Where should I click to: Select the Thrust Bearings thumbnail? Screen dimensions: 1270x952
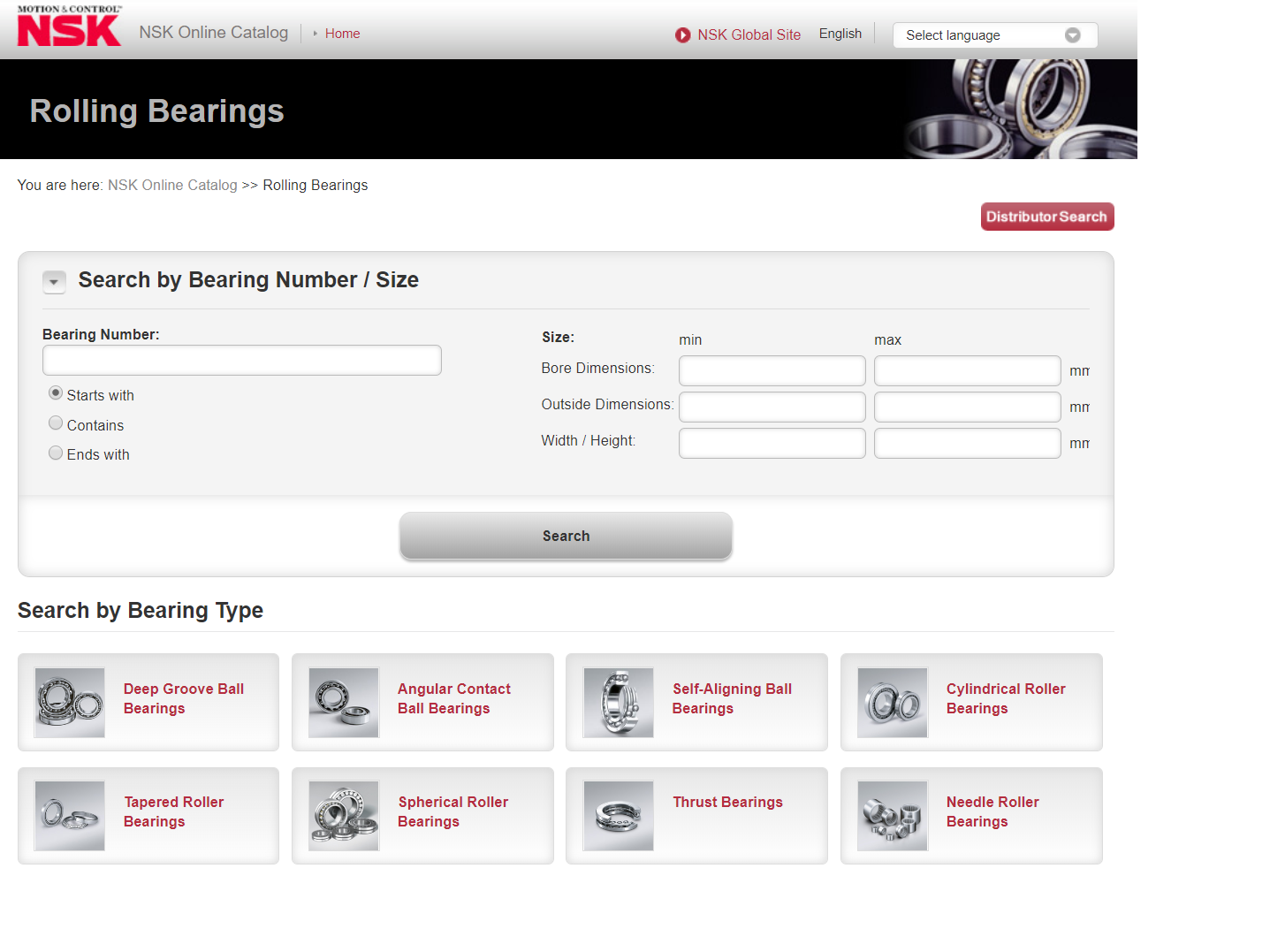[618, 815]
